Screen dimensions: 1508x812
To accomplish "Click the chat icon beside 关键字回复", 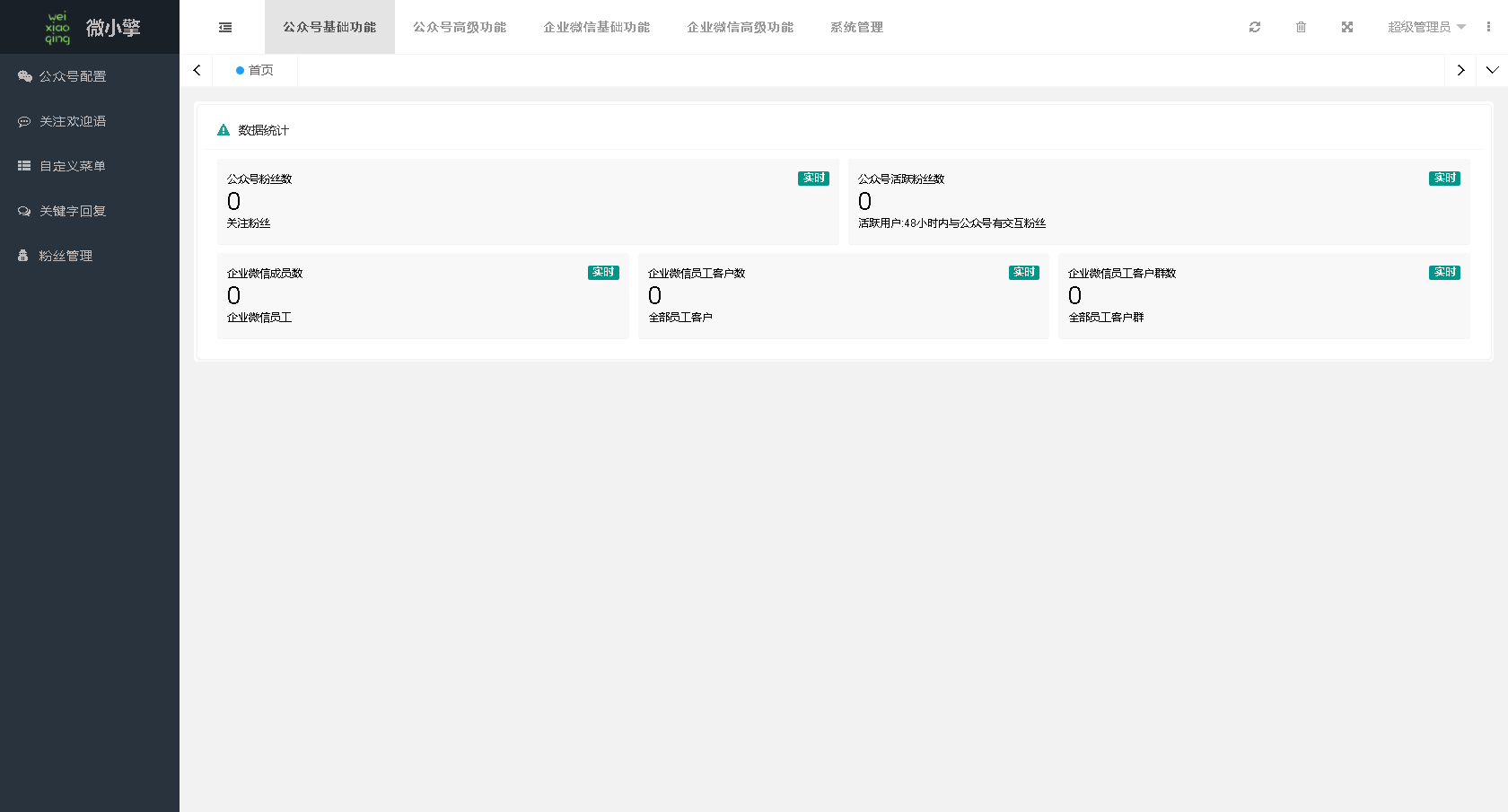I will [24, 211].
